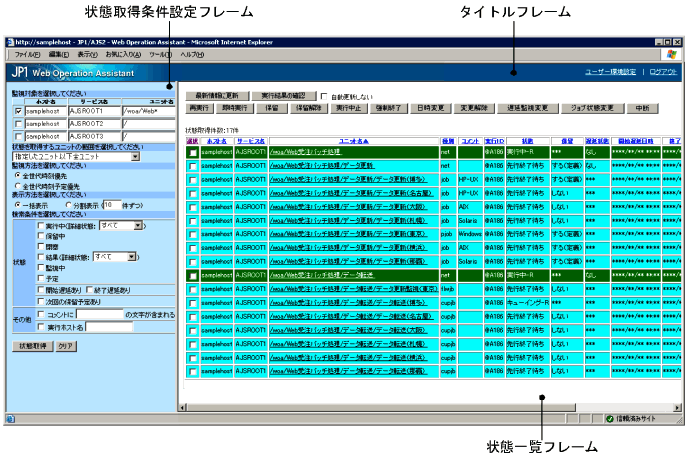Check the 保留中 status checkbox

41,236
